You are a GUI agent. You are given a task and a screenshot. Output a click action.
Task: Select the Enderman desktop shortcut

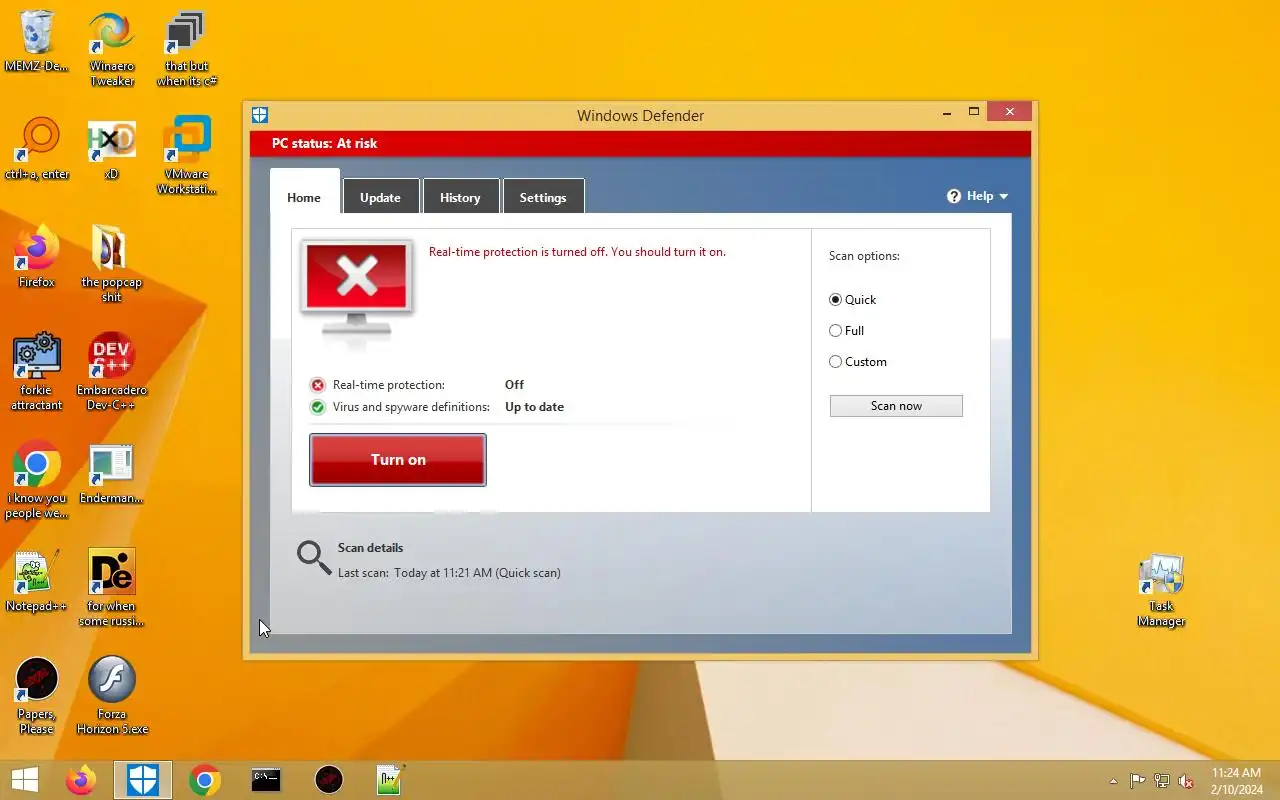coord(111,473)
